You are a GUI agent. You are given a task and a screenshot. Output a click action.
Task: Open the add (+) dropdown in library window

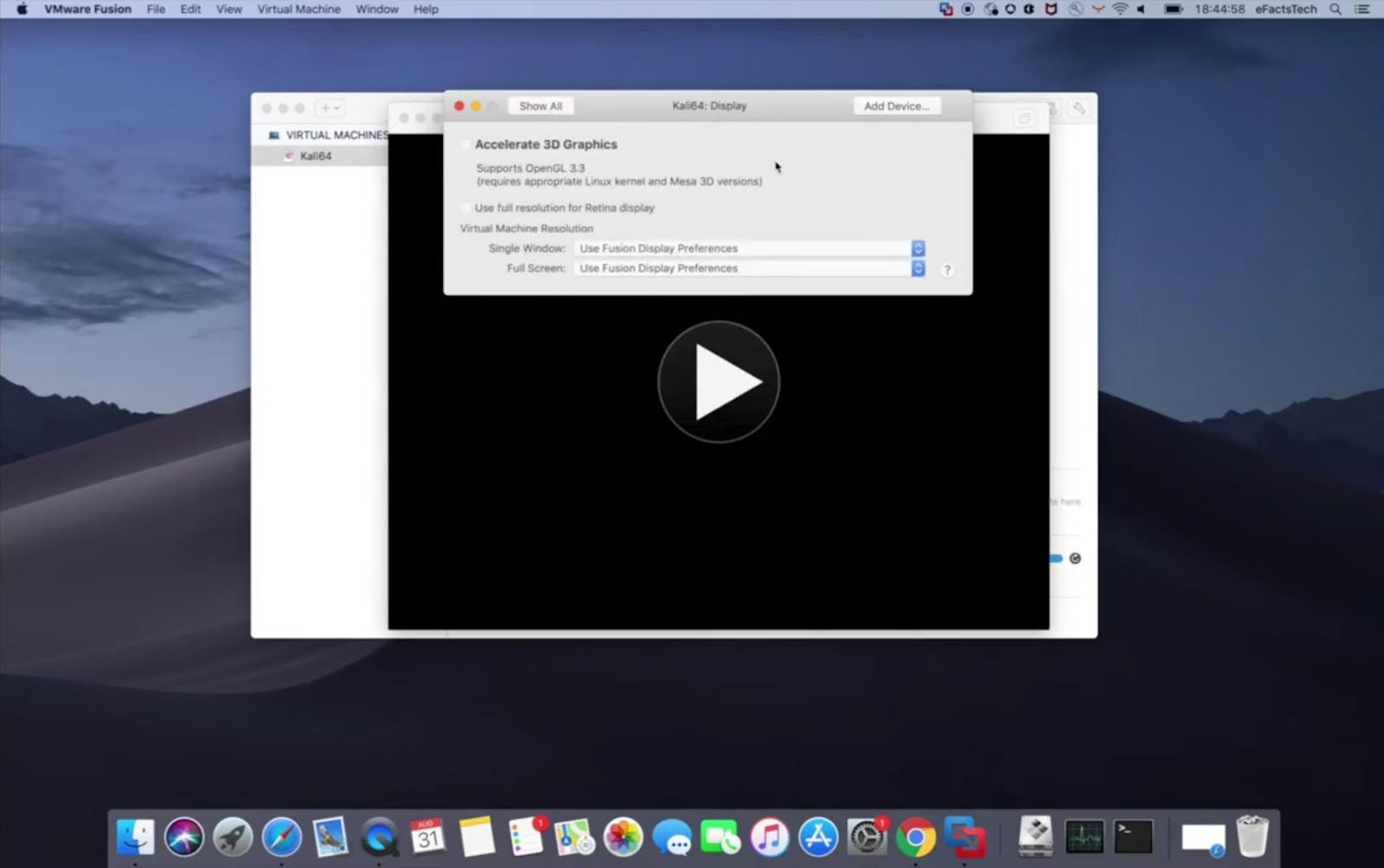pos(330,108)
